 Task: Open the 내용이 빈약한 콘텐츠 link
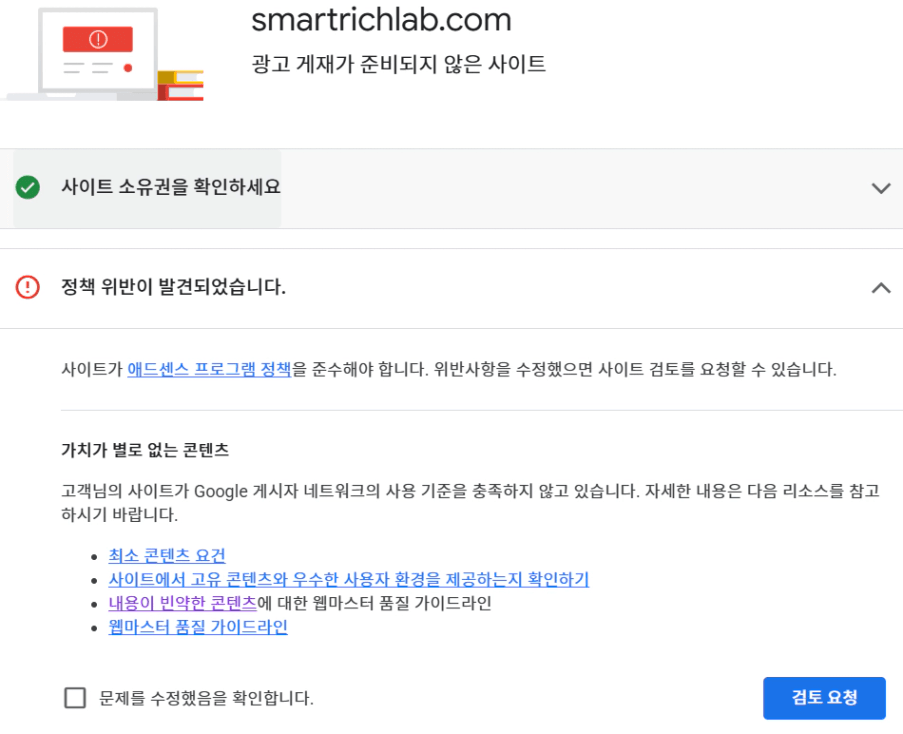click(182, 603)
